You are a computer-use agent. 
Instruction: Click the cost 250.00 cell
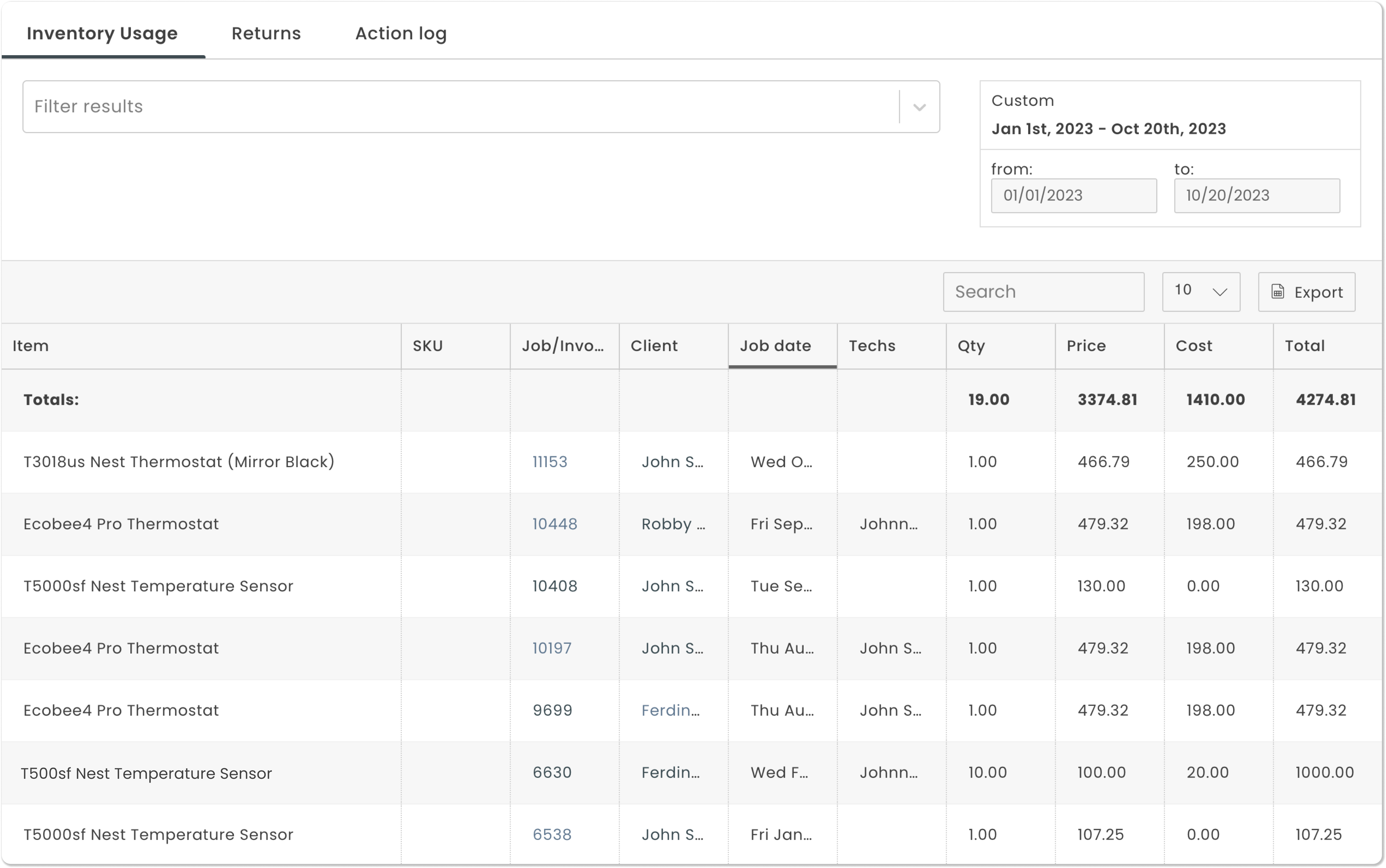tap(1213, 462)
